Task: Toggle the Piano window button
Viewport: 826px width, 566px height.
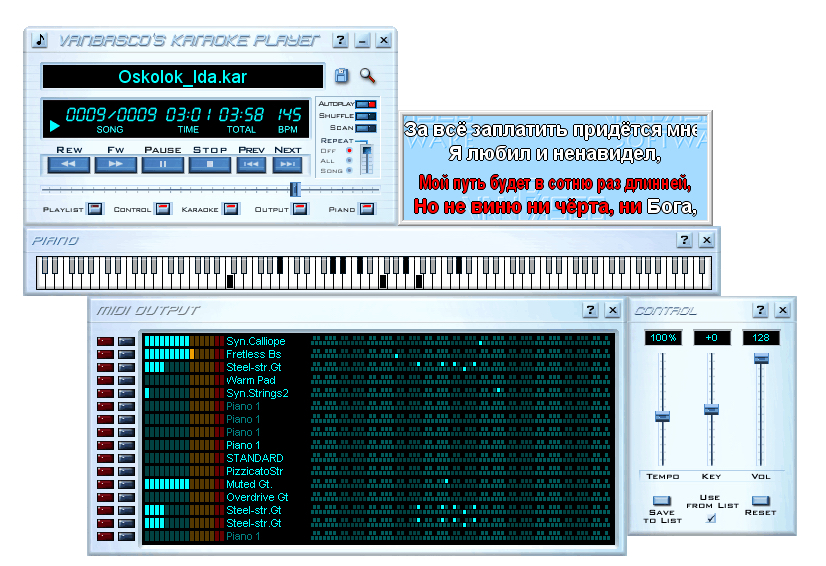Action: point(366,209)
